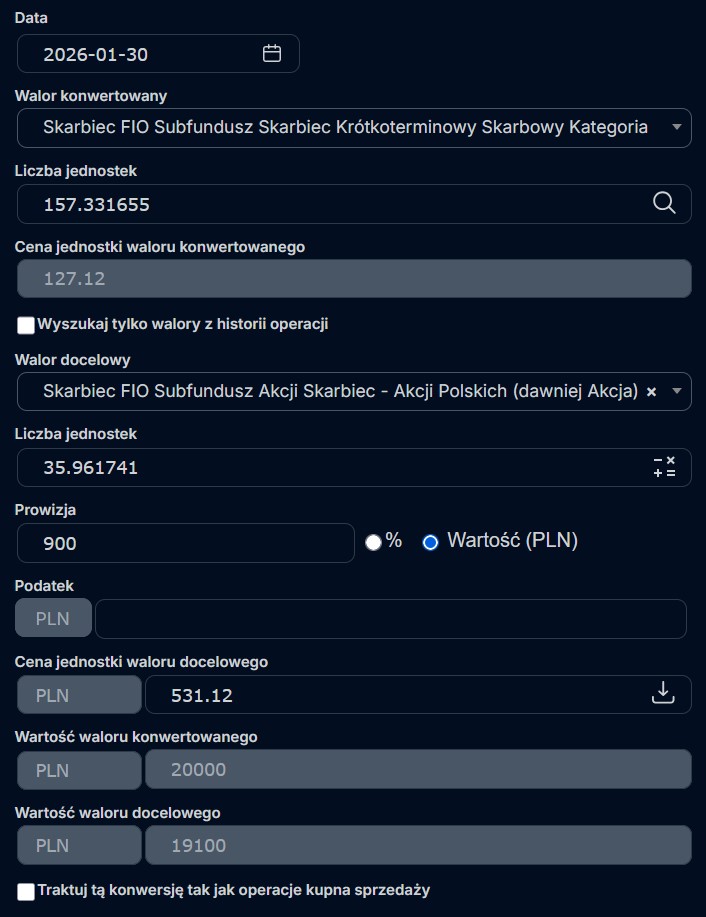Click the target unit price field 531.12
706x917 pixels.
click(x=390, y=694)
